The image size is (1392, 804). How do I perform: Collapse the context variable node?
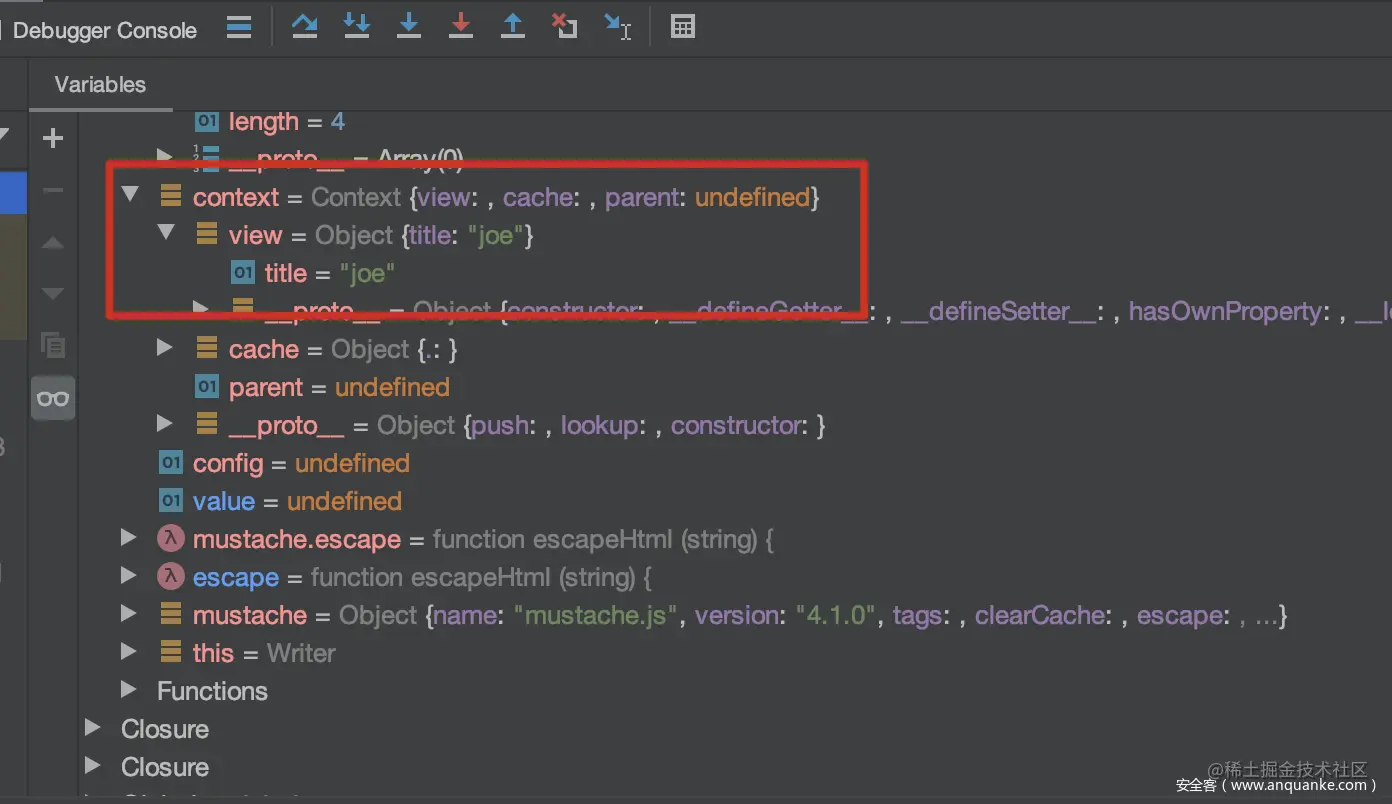click(x=130, y=195)
